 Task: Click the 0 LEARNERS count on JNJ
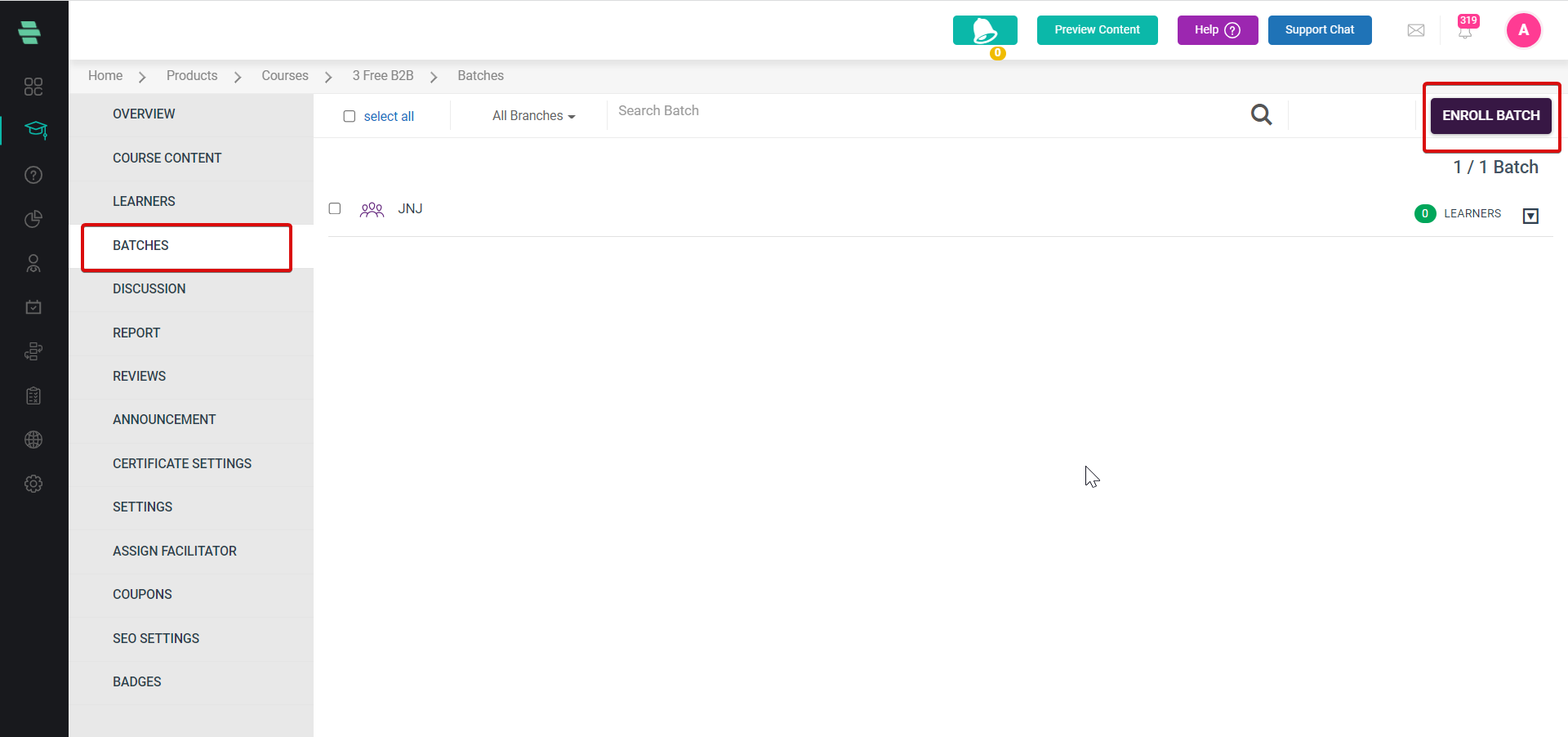pos(1458,214)
